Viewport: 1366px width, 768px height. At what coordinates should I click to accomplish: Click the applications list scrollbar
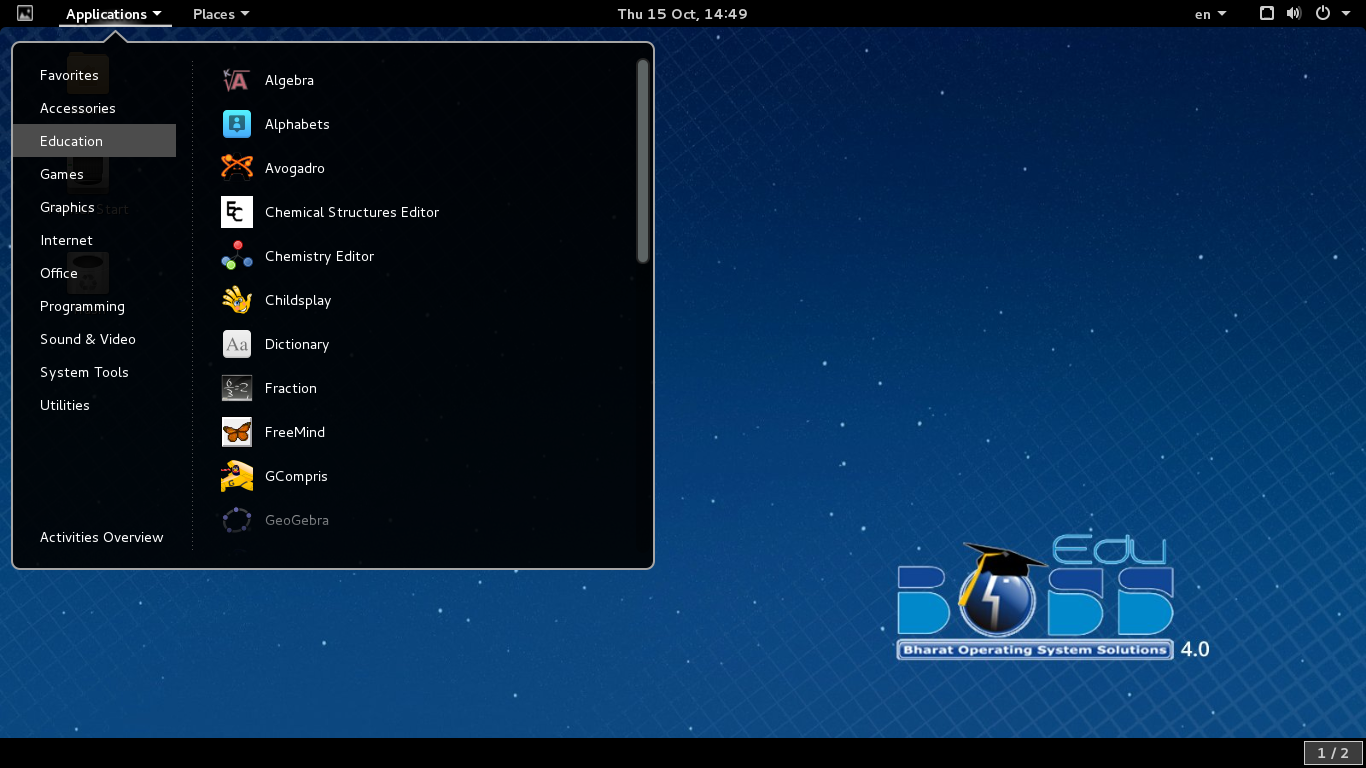point(643,161)
